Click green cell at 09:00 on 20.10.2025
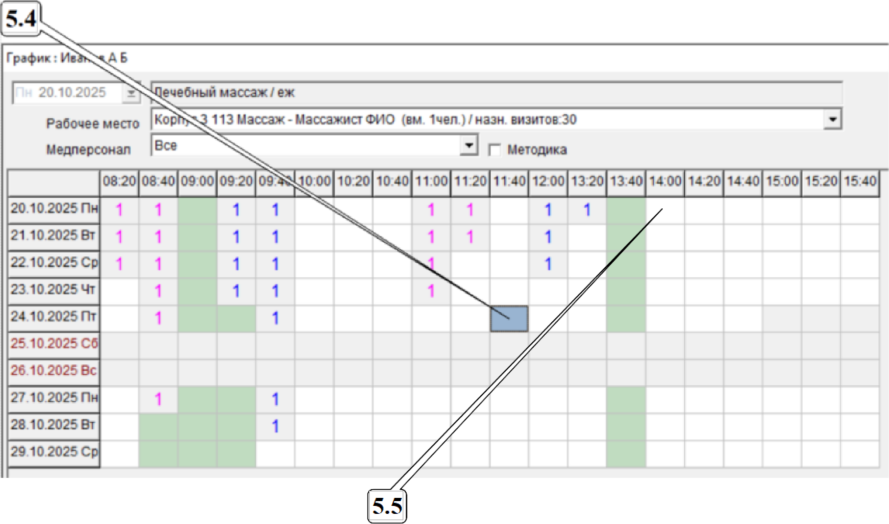889x524 pixels. click(197, 210)
